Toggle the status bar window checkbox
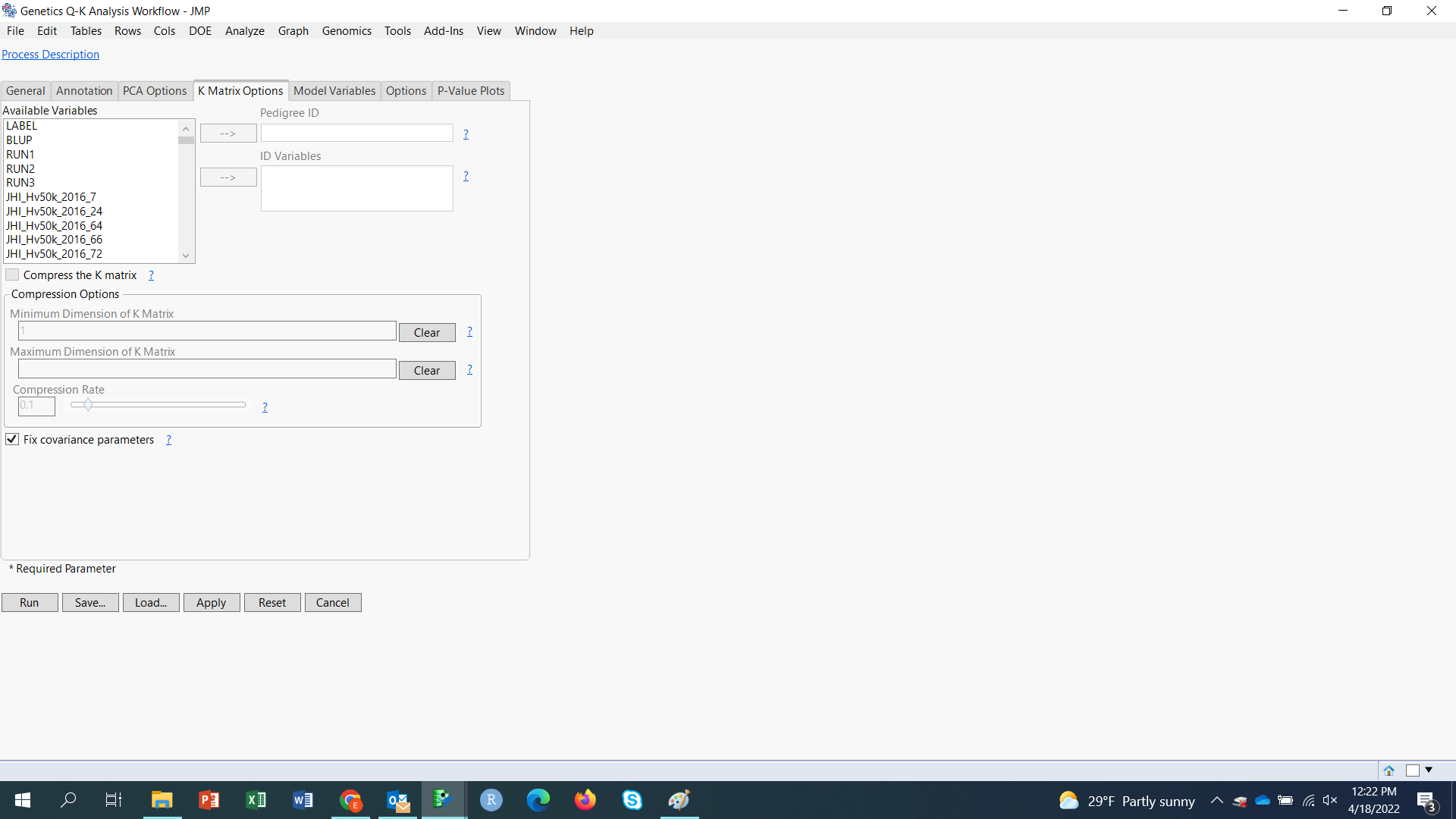This screenshot has height=819, width=1456. [x=1413, y=770]
